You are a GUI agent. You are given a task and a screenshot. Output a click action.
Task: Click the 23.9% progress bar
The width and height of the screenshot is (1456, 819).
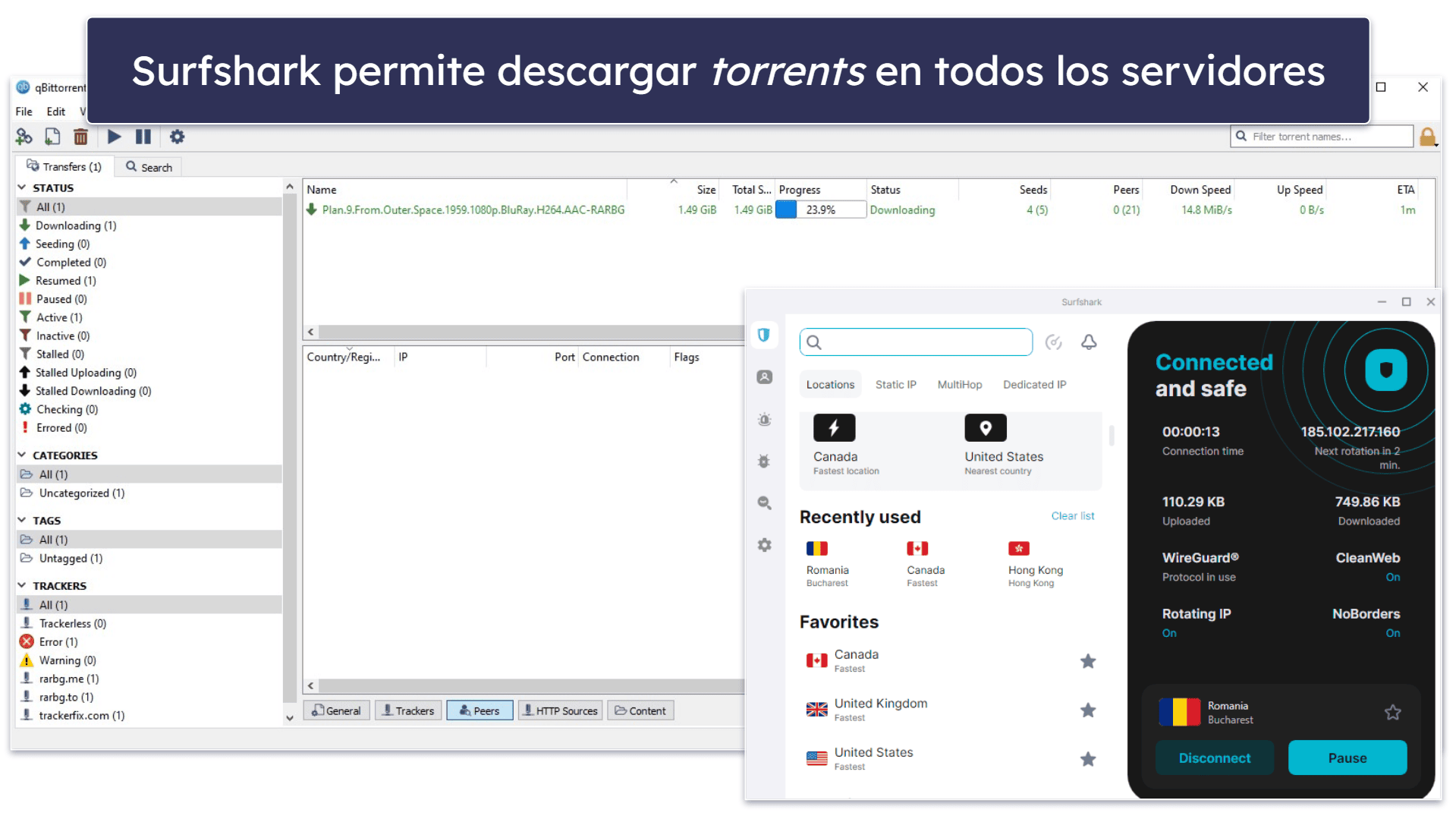(821, 210)
